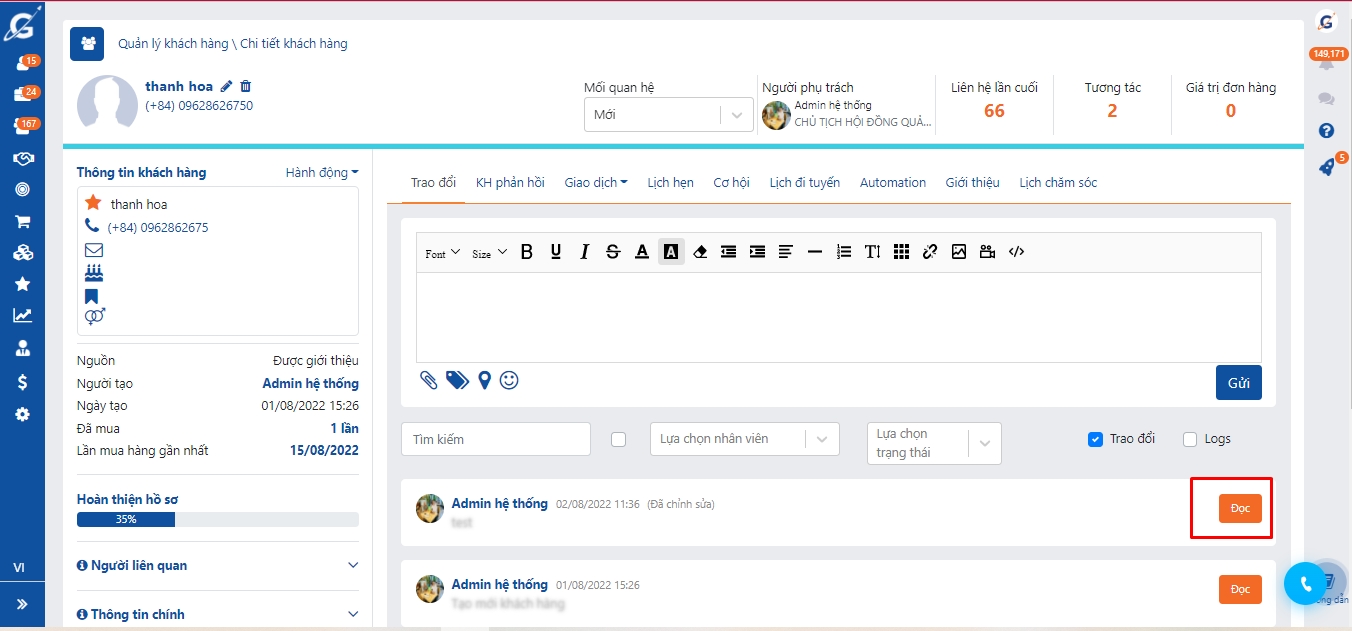1352x631 pixels.
Task: Uncheck the Trao đổi checkbox
Action: [x=1095, y=439]
